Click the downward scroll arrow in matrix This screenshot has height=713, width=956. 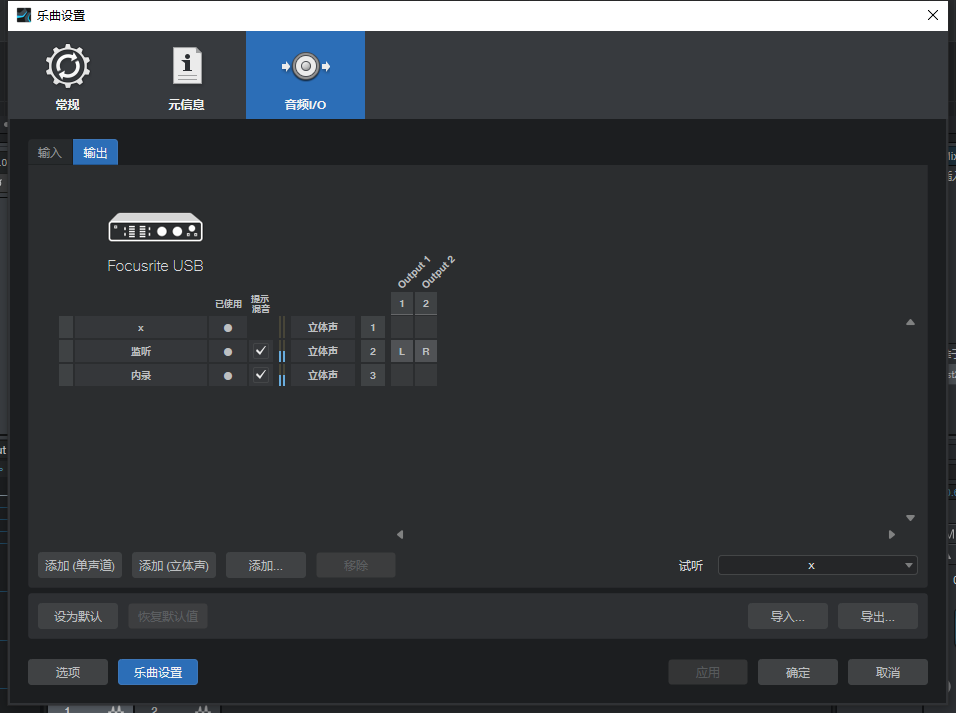coord(910,518)
